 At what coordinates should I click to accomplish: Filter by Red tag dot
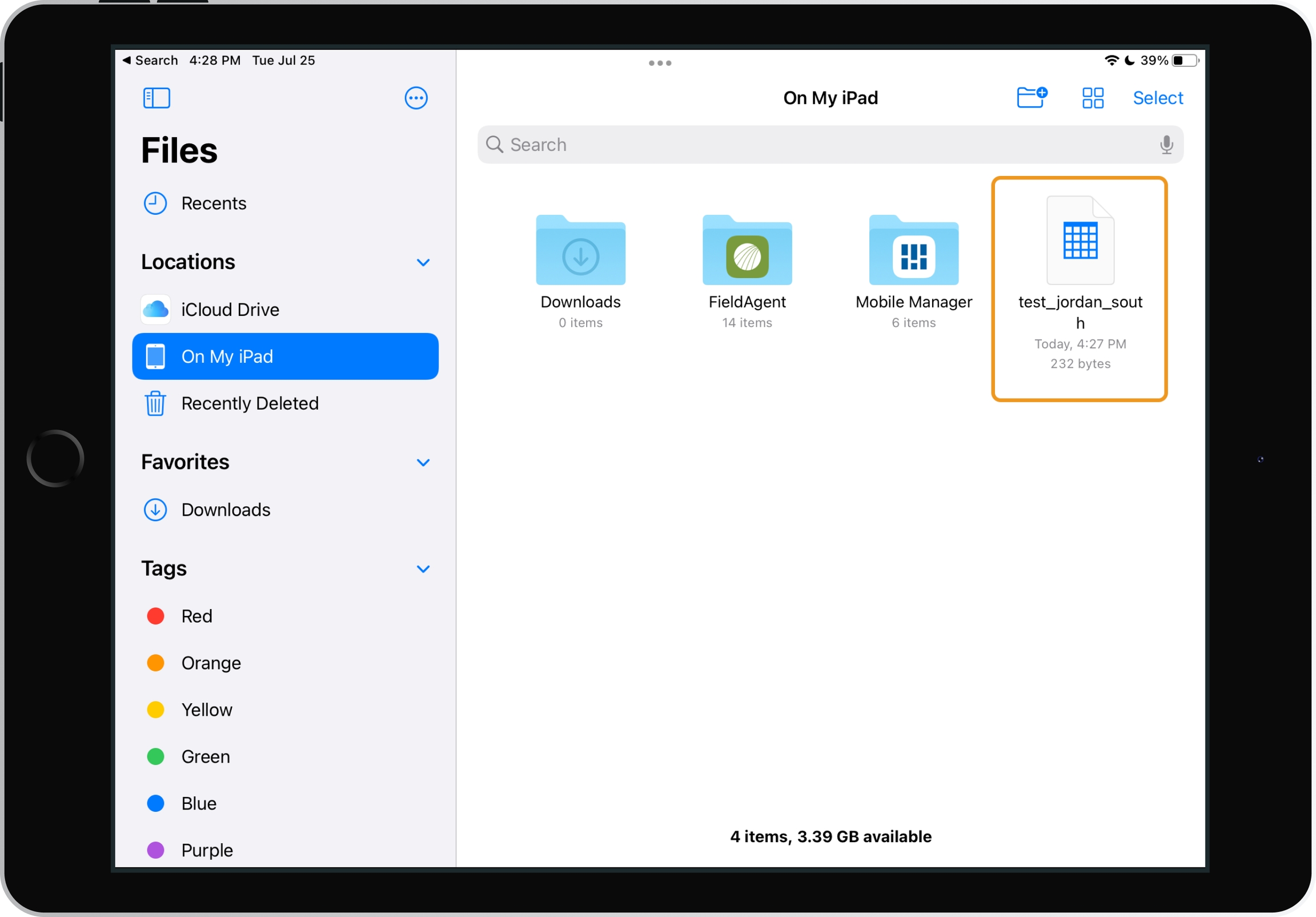click(x=155, y=616)
